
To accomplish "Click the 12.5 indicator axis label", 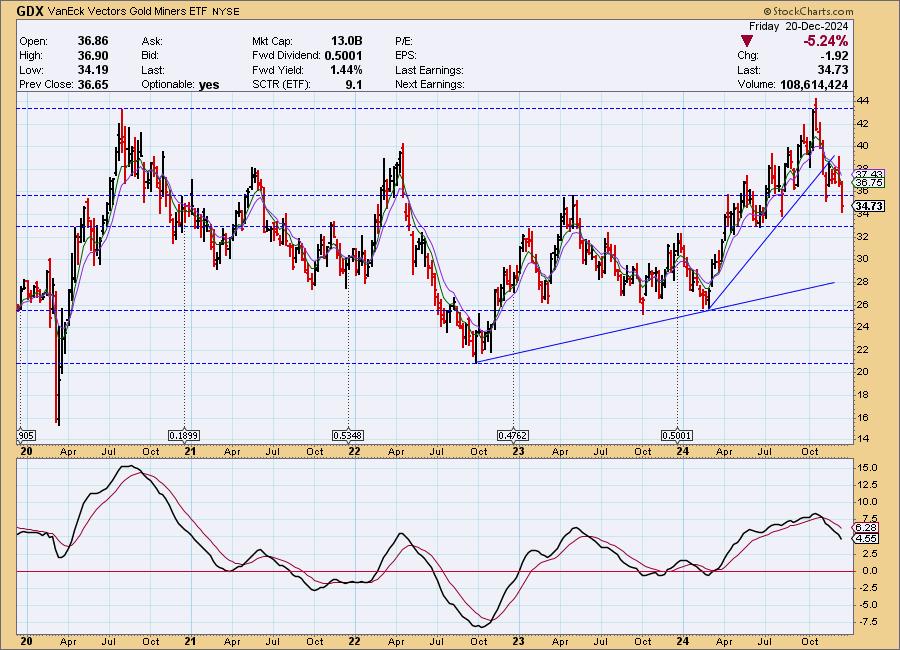I will (x=867, y=485).
